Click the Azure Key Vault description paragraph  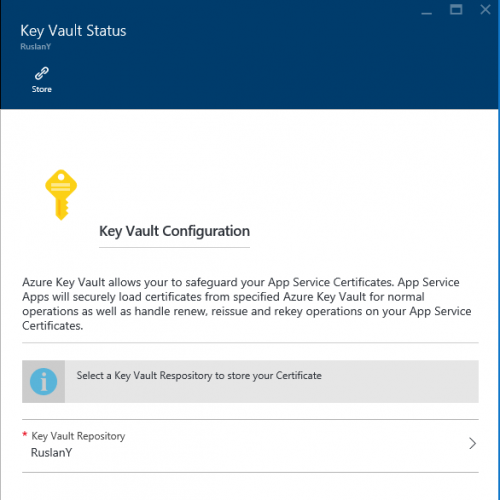point(247,304)
